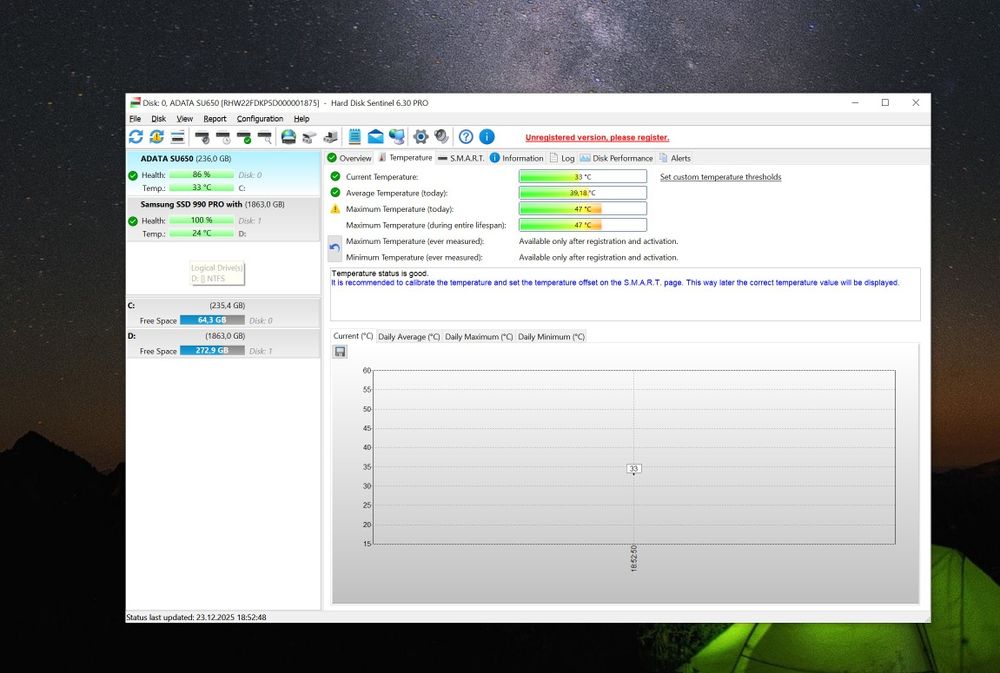1000x673 pixels.
Task: Click green check icon beside Samsung Health
Action: [133, 221]
